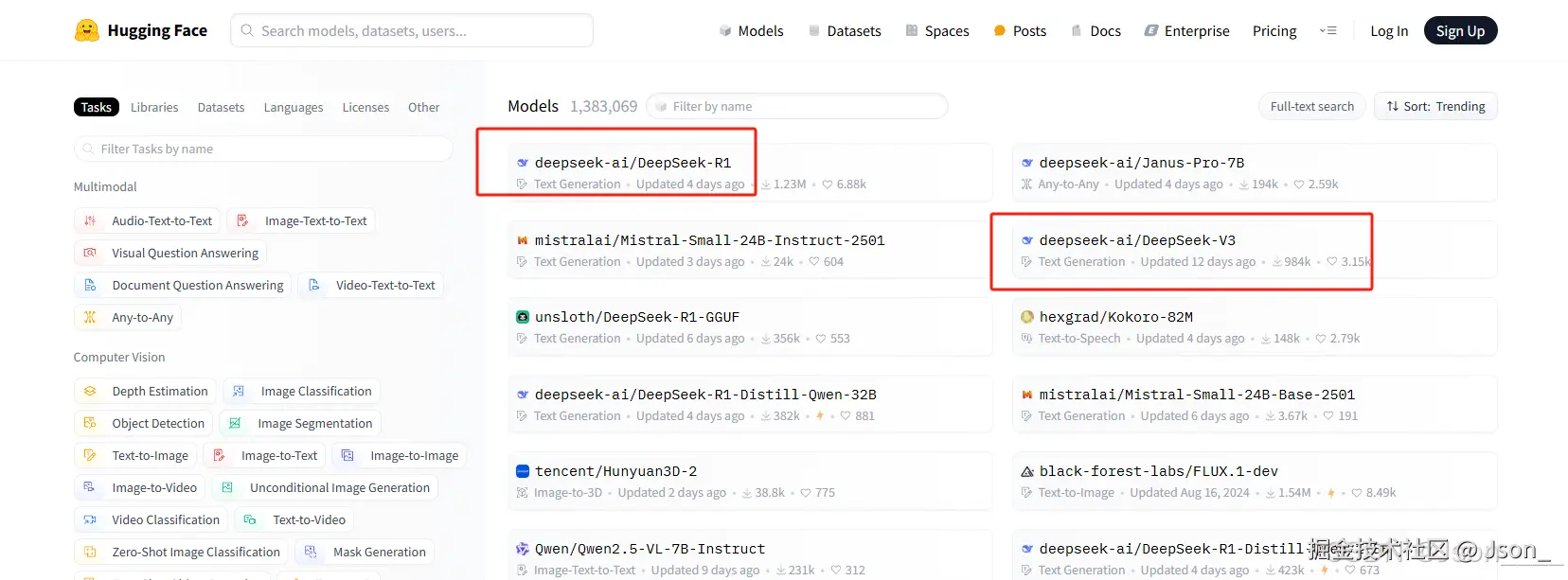1568x580 pixels.
Task: Open the deepseek-ai/DeepSeek-R1 model card
Action: tap(750, 172)
